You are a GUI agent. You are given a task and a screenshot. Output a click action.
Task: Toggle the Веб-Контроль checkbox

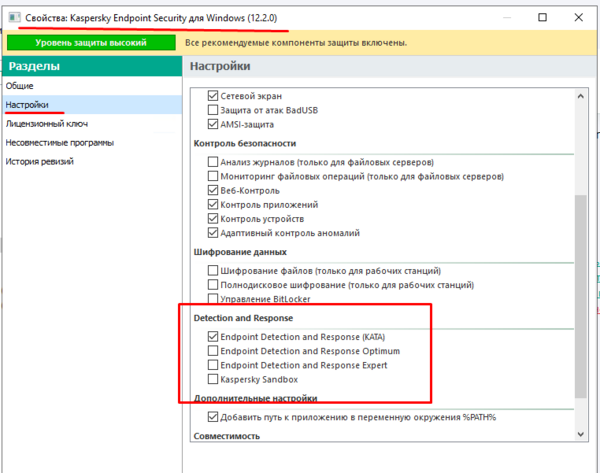(213, 190)
